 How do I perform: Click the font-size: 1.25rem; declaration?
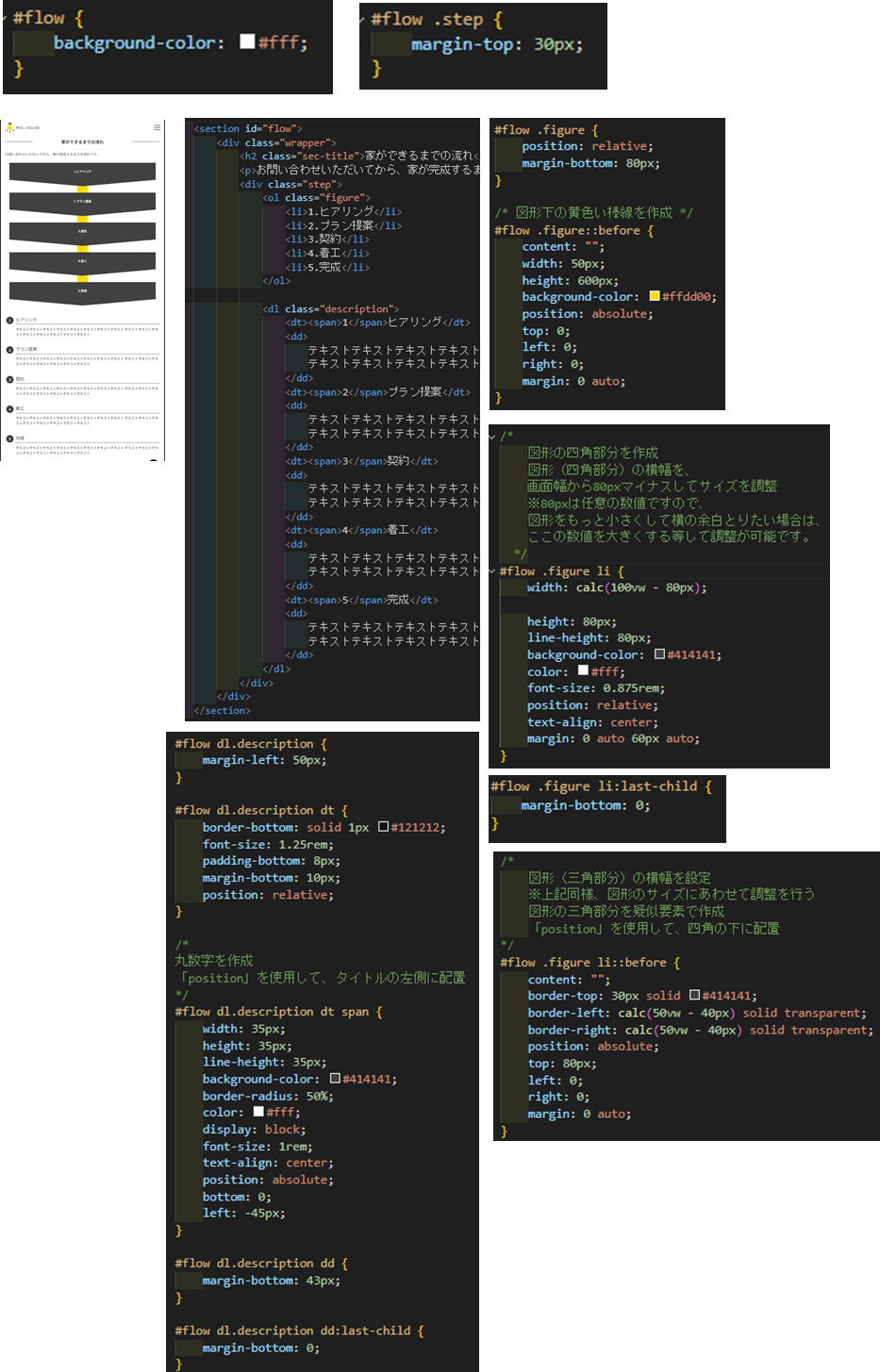point(268,844)
